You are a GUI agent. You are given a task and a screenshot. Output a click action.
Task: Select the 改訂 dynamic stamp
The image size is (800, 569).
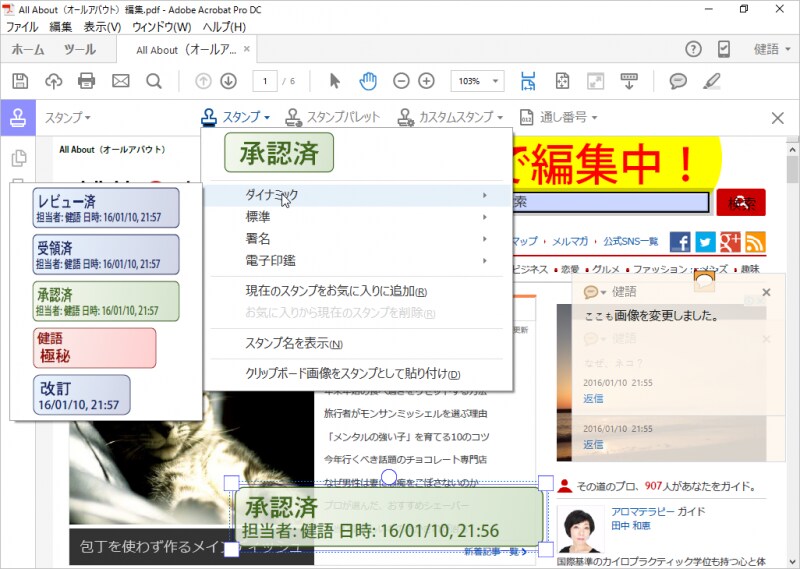(x=82, y=395)
